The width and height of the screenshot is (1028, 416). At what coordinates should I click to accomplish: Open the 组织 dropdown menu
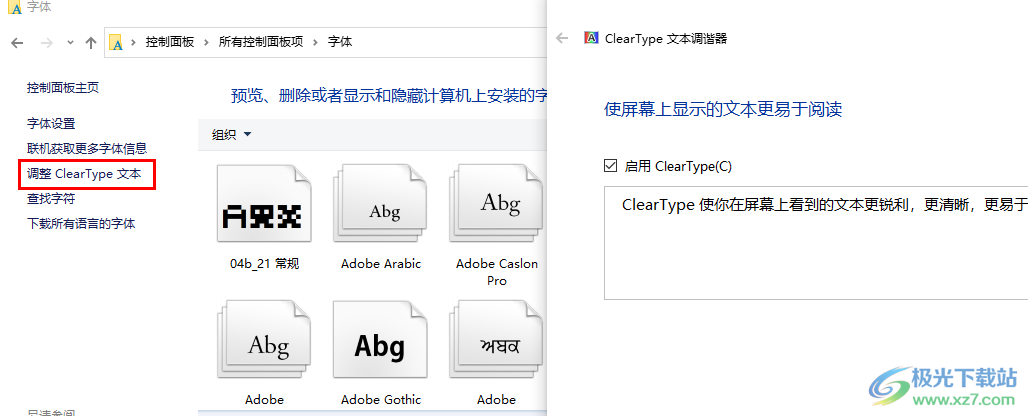(x=231, y=134)
